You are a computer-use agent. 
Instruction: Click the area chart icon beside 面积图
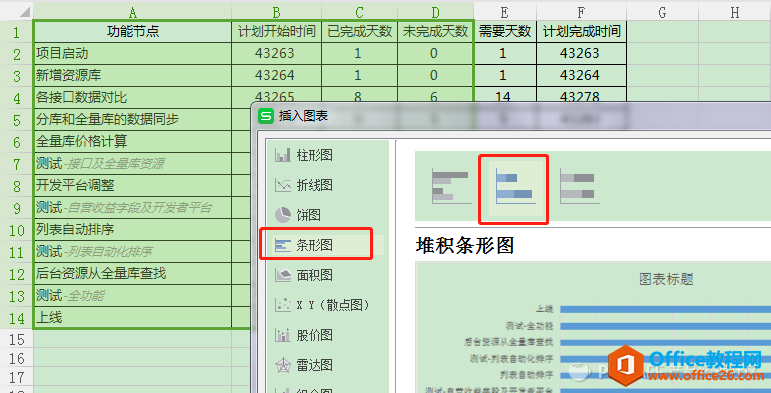283,275
